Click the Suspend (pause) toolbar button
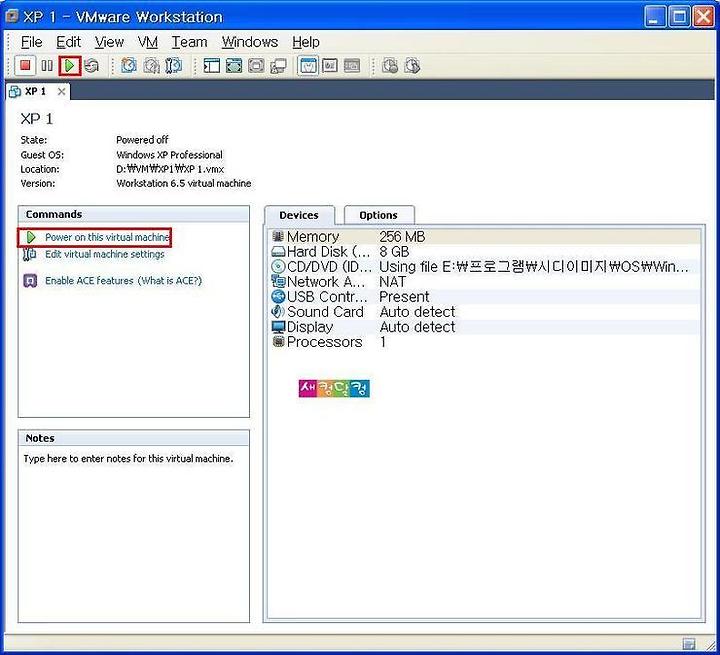Image resolution: width=720 pixels, height=655 pixels. point(47,66)
